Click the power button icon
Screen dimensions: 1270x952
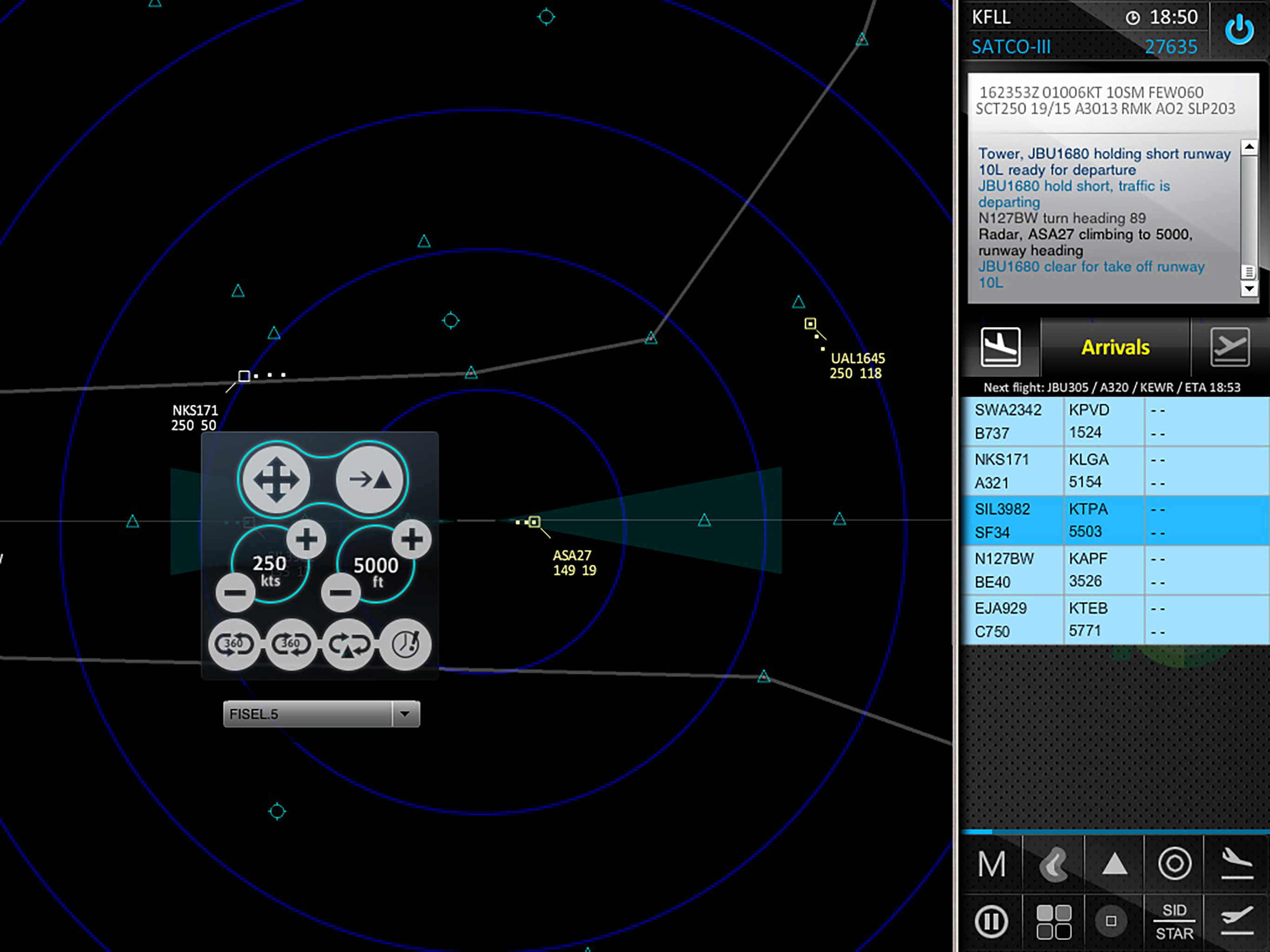[1239, 29]
